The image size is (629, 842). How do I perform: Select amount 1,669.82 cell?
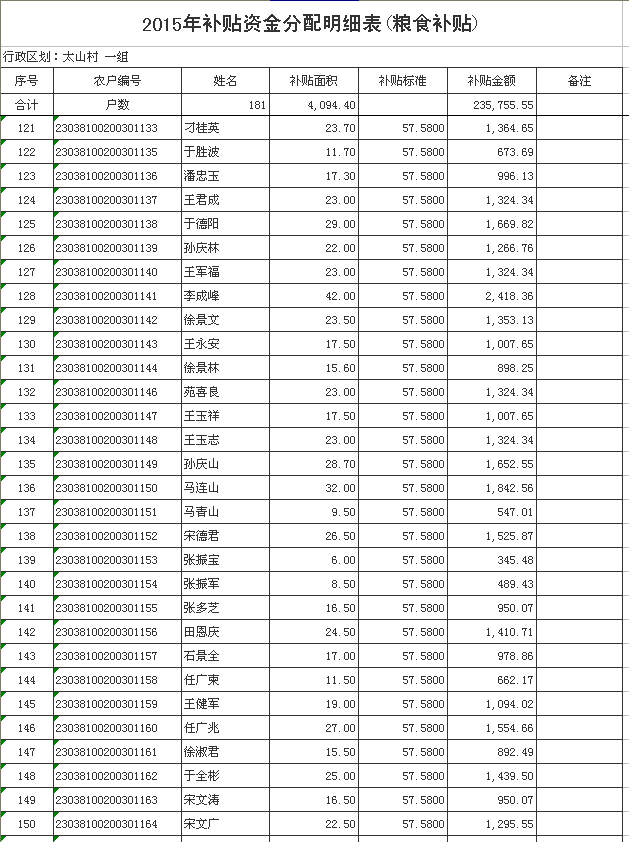(x=492, y=224)
